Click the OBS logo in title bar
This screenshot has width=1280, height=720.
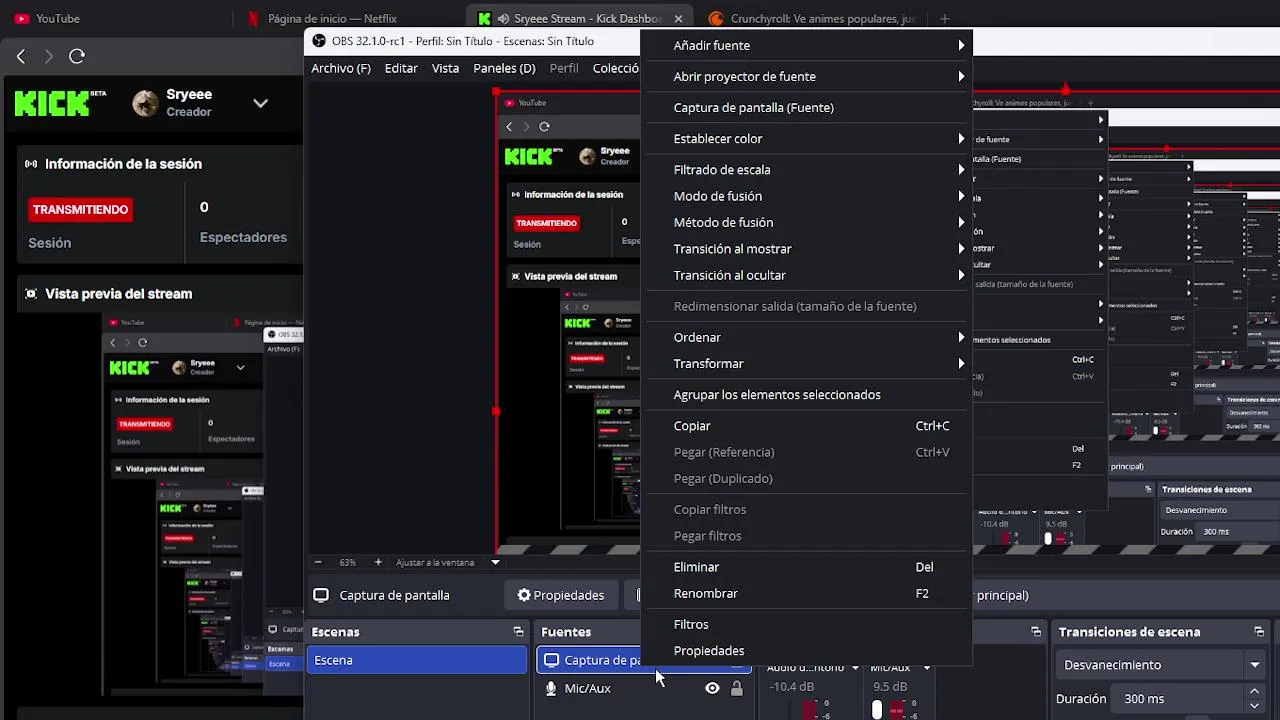pyautogui.click(x=318, y=41)
